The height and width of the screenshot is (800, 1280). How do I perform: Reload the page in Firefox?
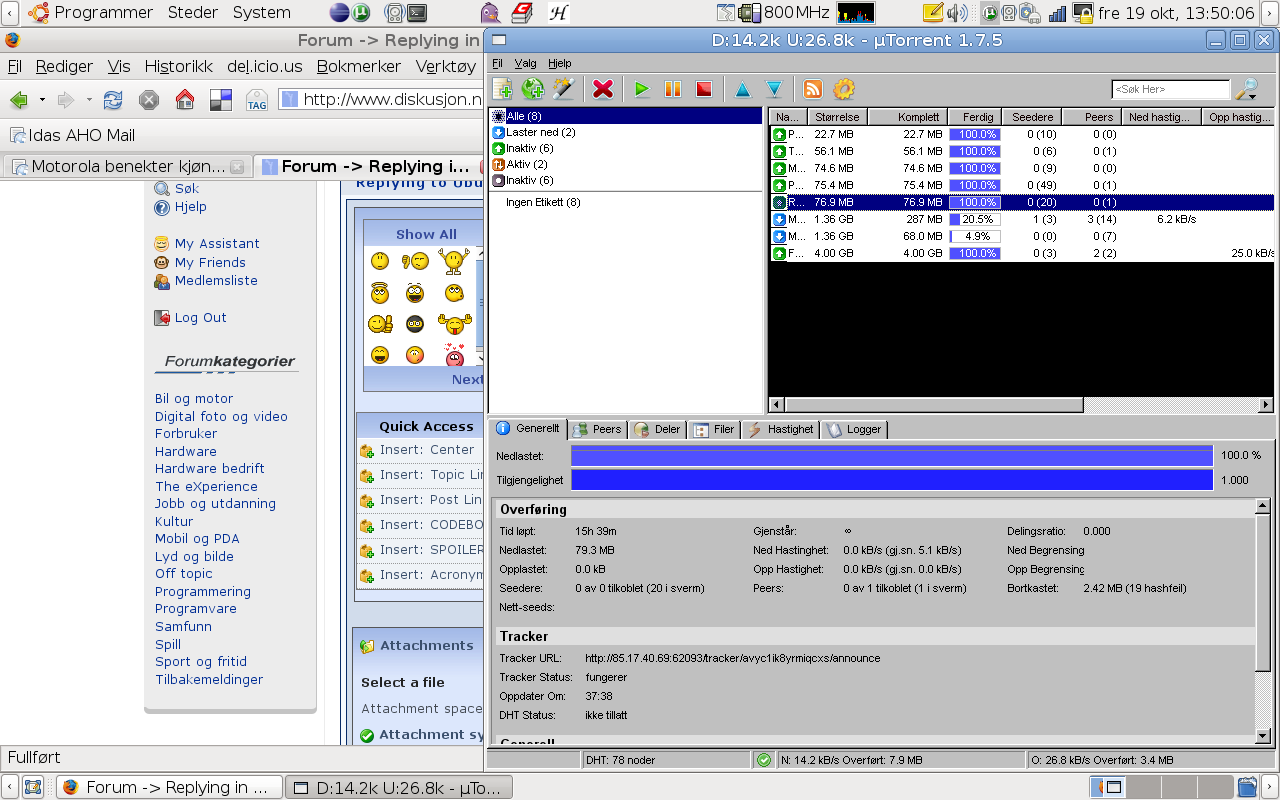113,100
